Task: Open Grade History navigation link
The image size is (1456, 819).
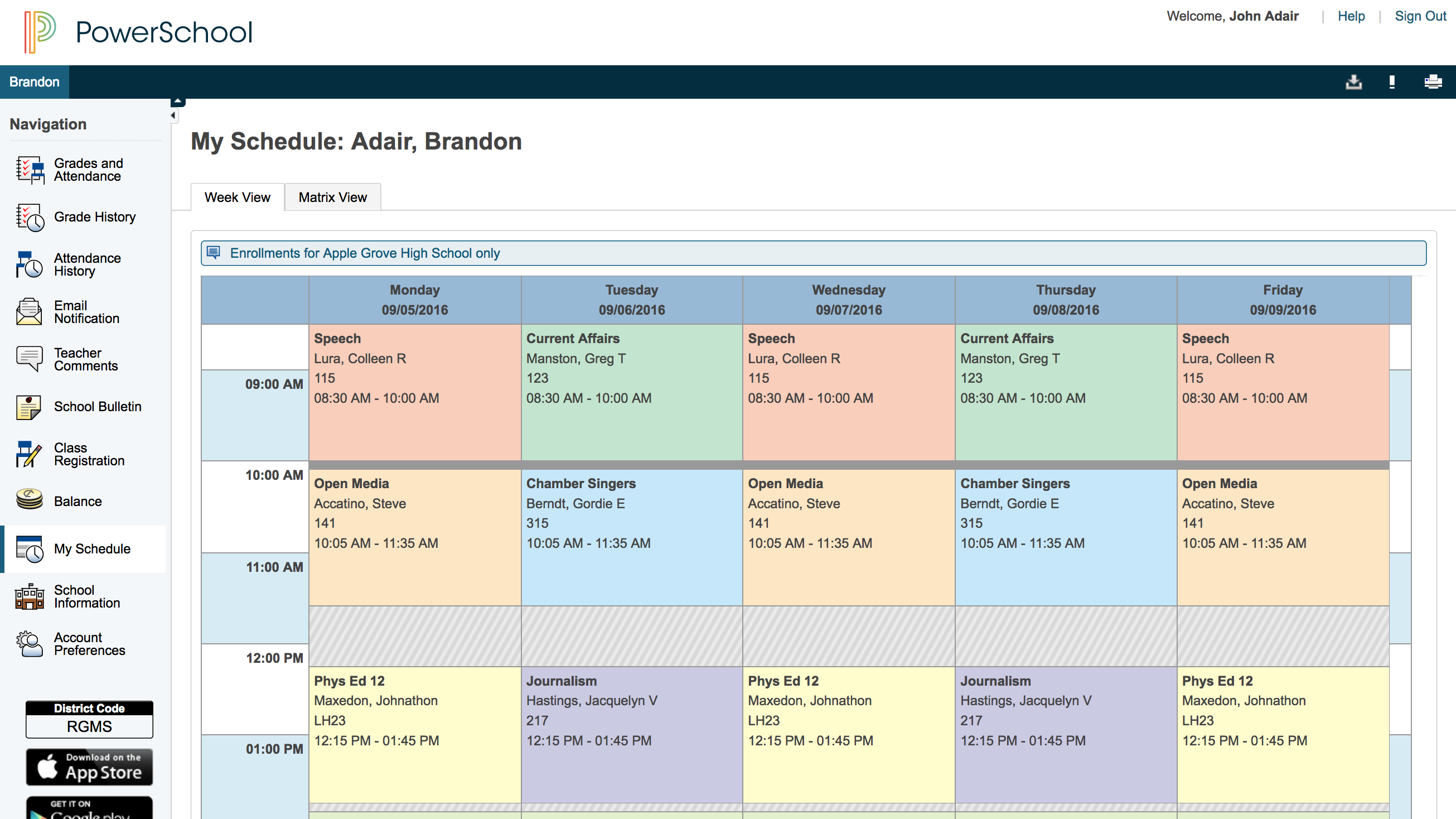Action: coord(95,217)
